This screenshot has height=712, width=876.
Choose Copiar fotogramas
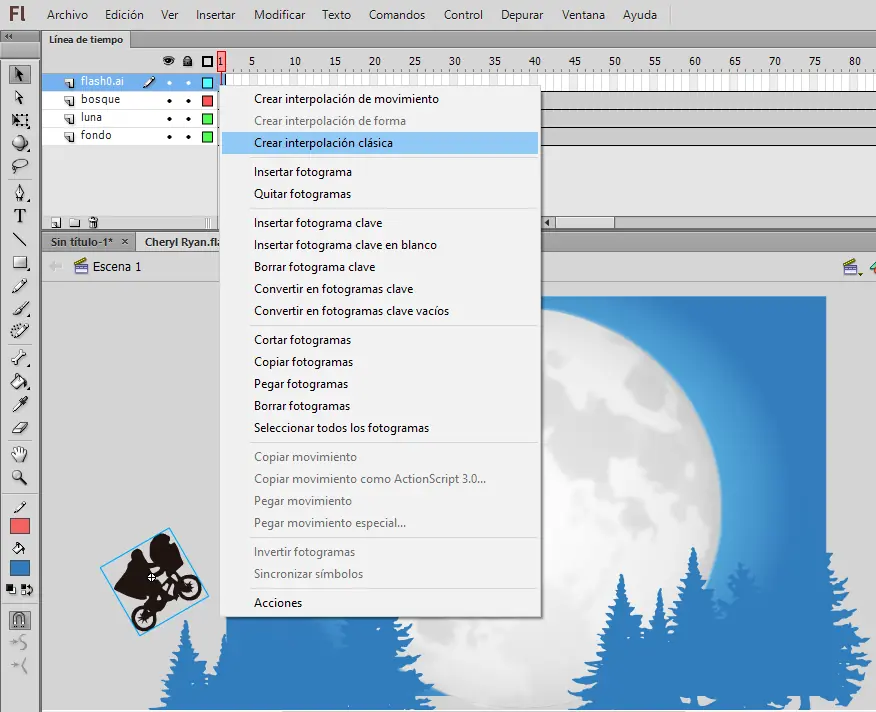pos(380,362)
